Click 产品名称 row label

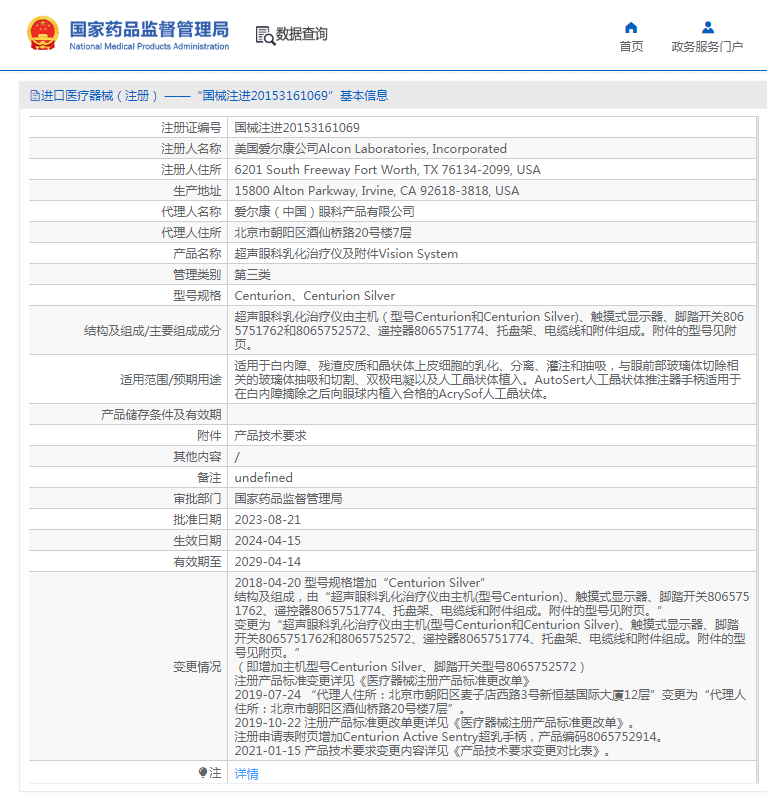coord(197,253)
